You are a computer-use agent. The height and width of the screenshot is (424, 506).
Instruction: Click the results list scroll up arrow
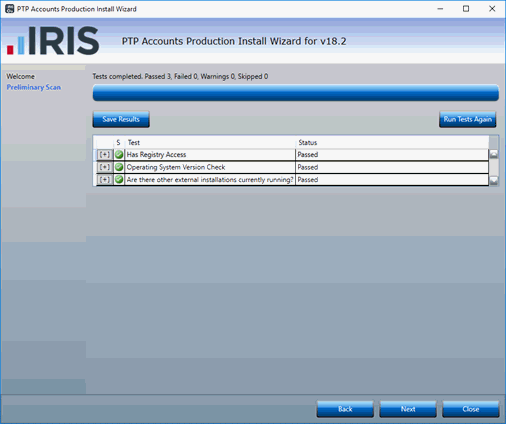(494, 154)
